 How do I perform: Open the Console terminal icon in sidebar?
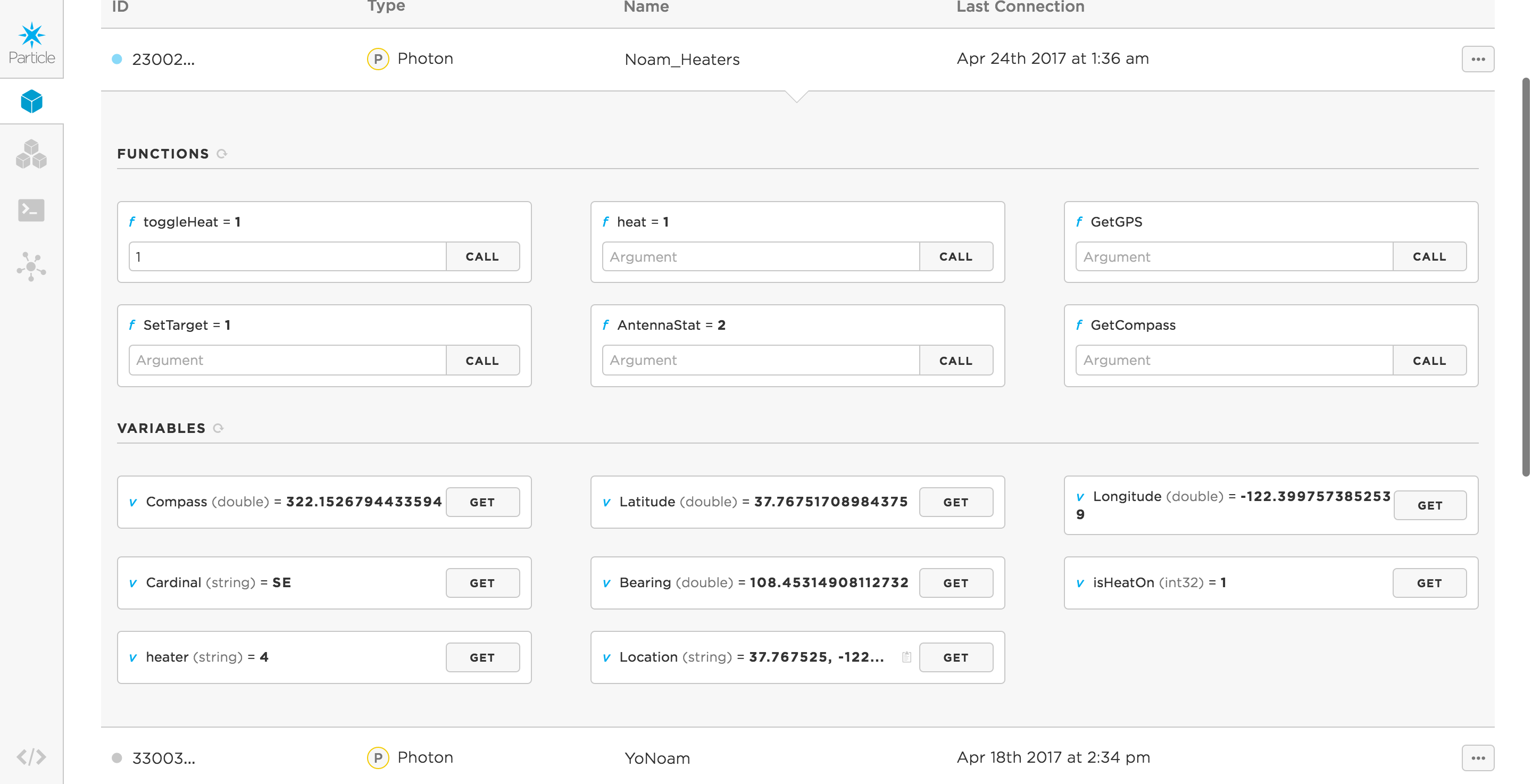31,210
